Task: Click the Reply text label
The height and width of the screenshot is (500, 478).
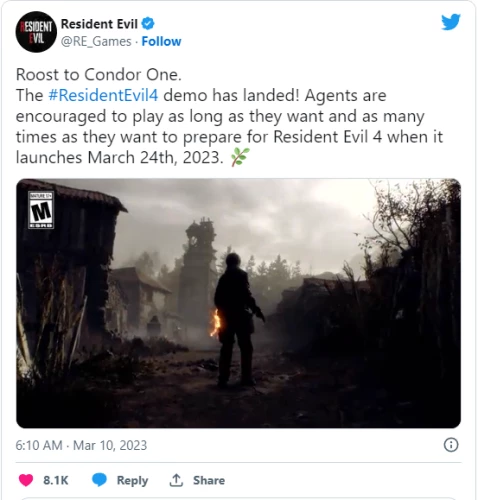Action: pyautogui.click(x=132, y=480)
